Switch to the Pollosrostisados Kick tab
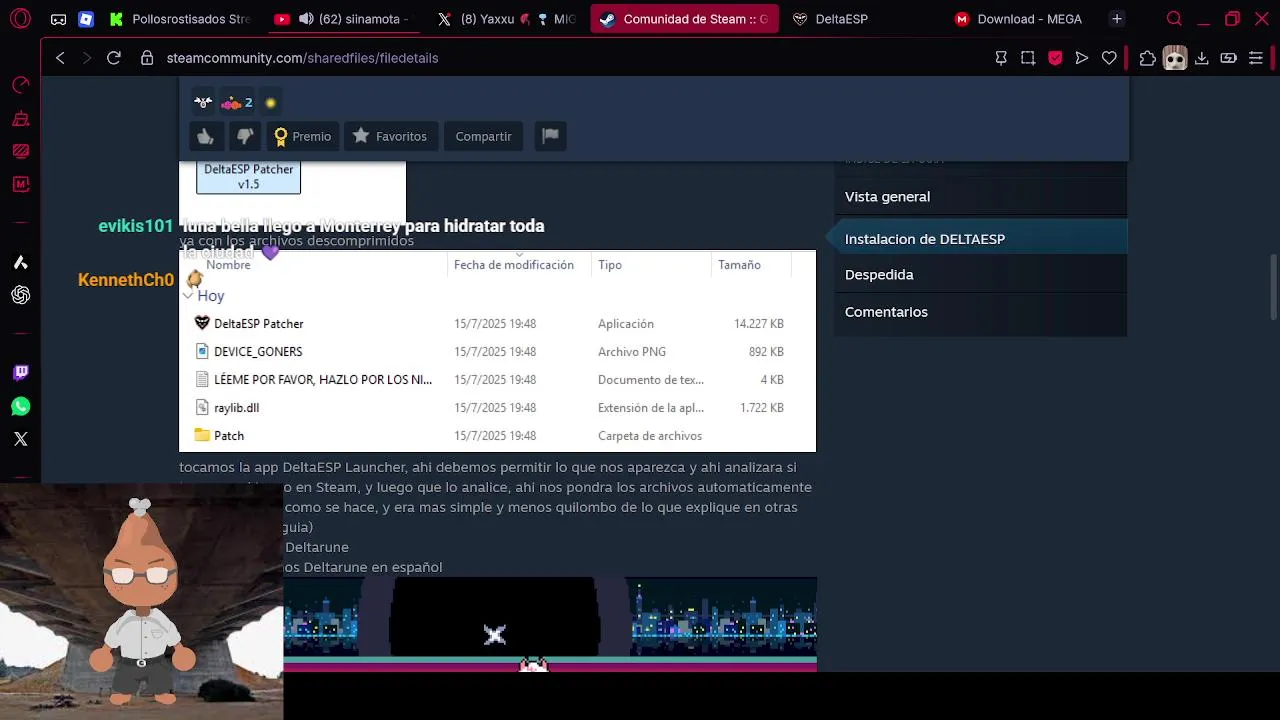1280x720 pixels. coord(180,19)
